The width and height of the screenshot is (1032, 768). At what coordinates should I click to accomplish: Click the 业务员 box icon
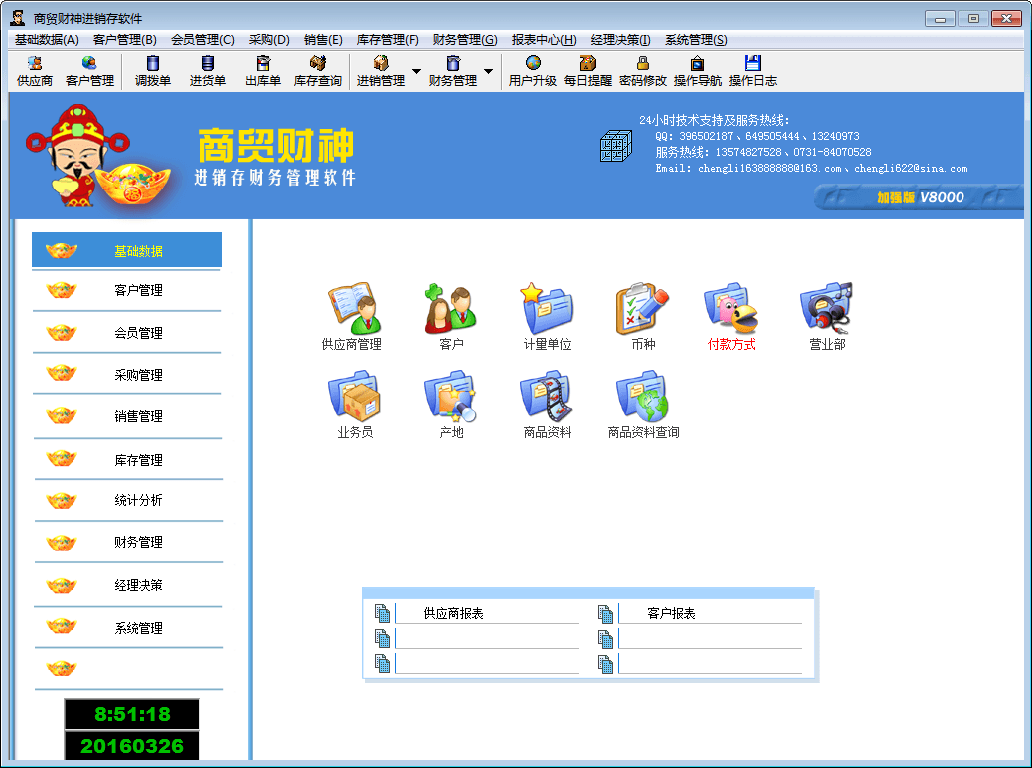(x=354, y=396)
